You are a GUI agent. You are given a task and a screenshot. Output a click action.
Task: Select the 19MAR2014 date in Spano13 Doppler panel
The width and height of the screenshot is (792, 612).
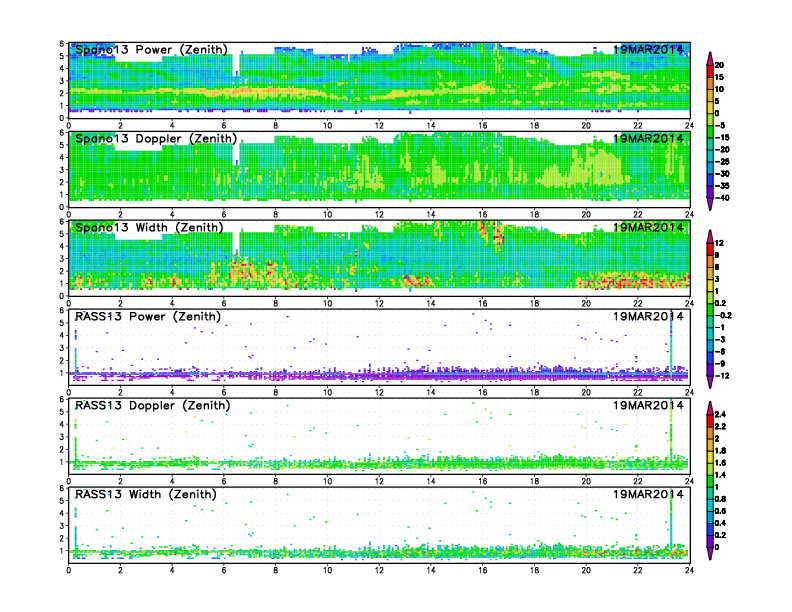click(648, 138)
